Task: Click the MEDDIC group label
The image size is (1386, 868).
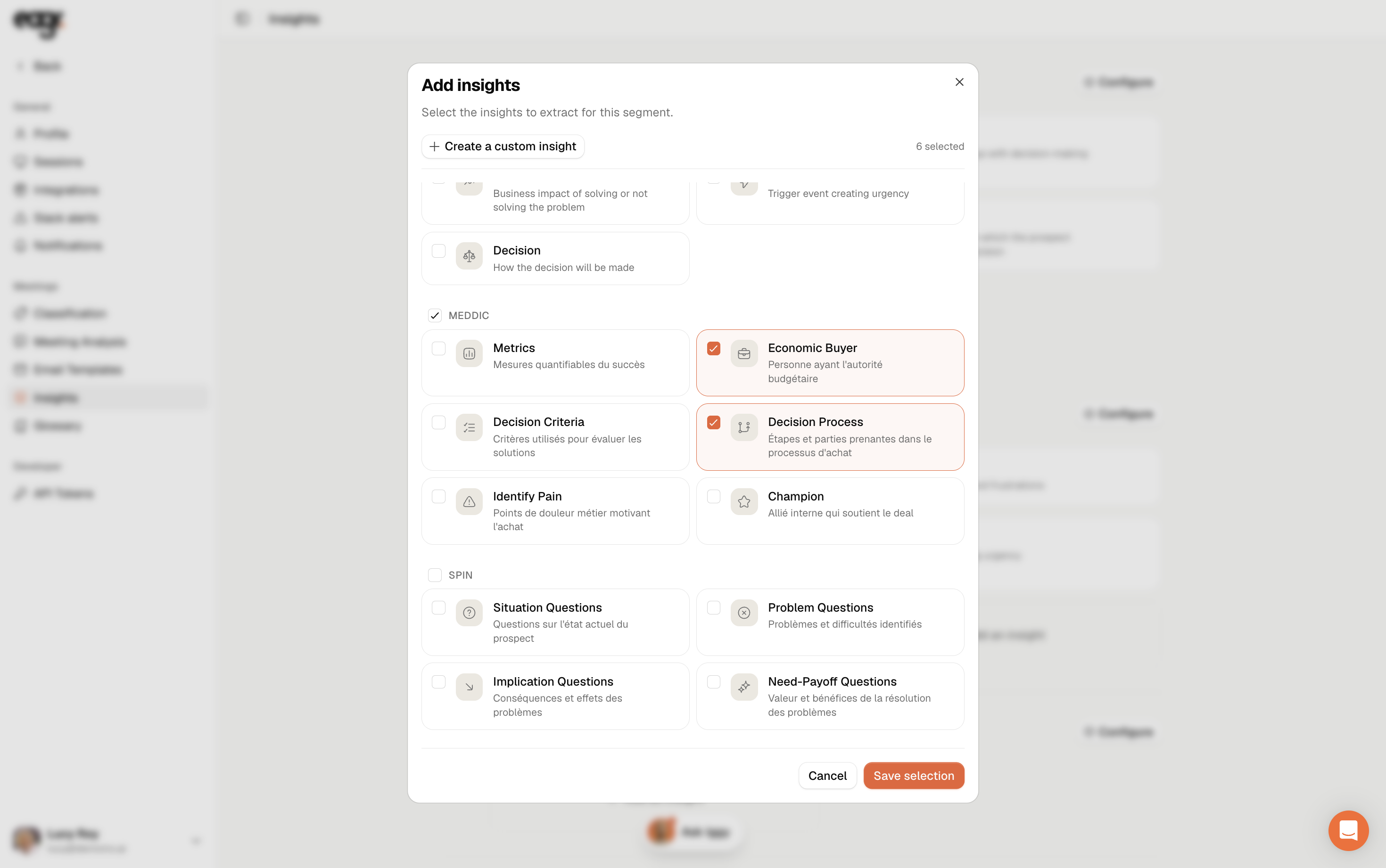Action: pyautogui.click(x=469, y=315)
